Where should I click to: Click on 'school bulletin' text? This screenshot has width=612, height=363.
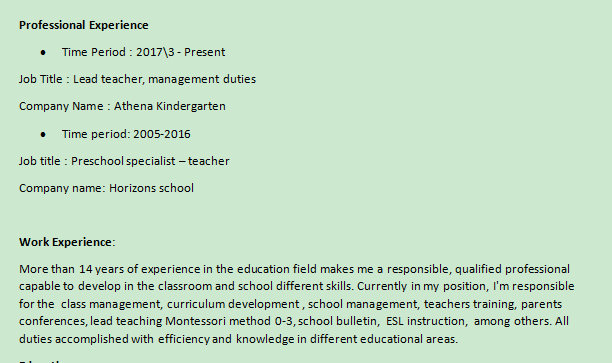[x=338, y=321]
